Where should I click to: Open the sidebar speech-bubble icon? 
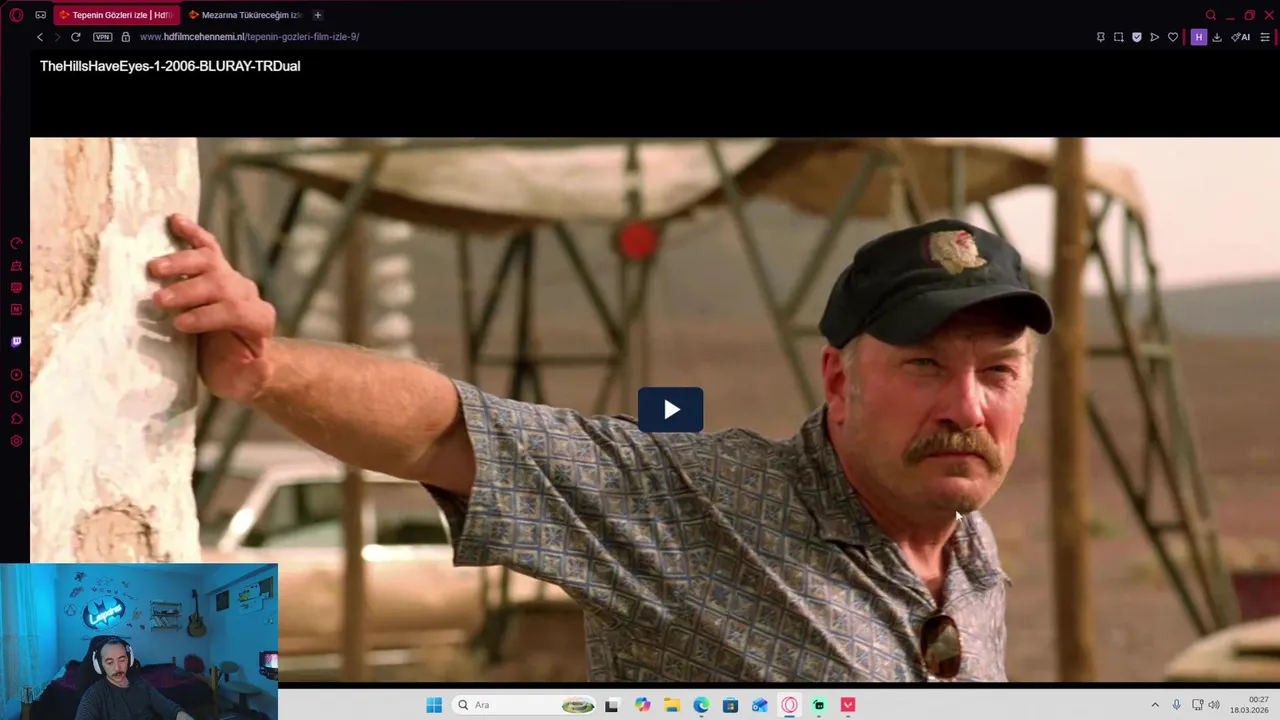coord(16,419)
